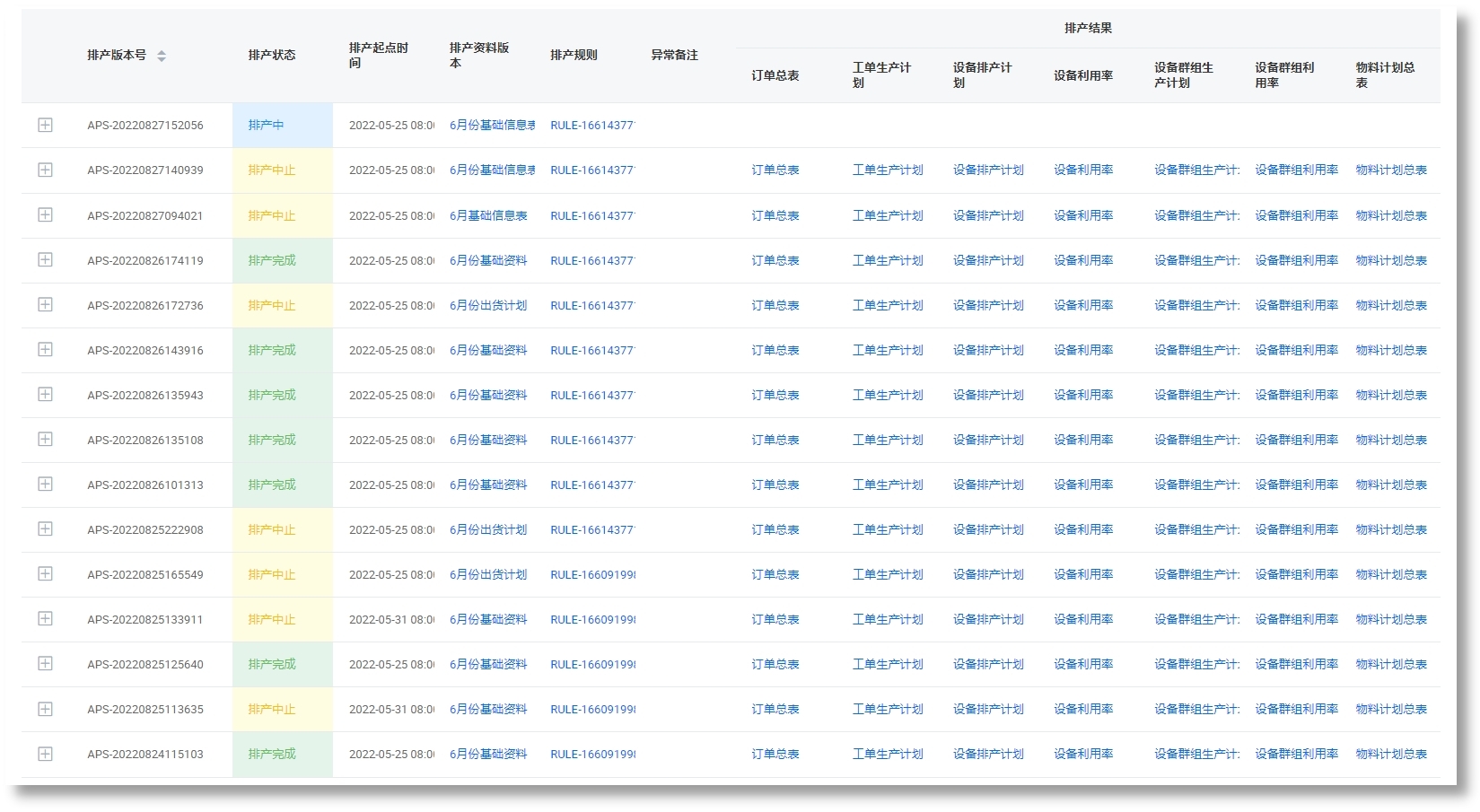The width and height of the screenshot is (1480, 812).
Task: Expand details for APS-20220826101313
Action: (x=45, y=484)
